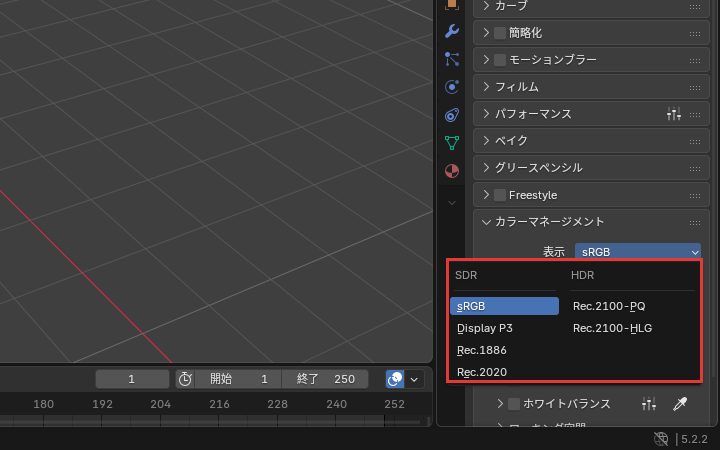Enable the Freestyle checkbox
This screenshot has width=720, height=450.
tap(500, 195)
